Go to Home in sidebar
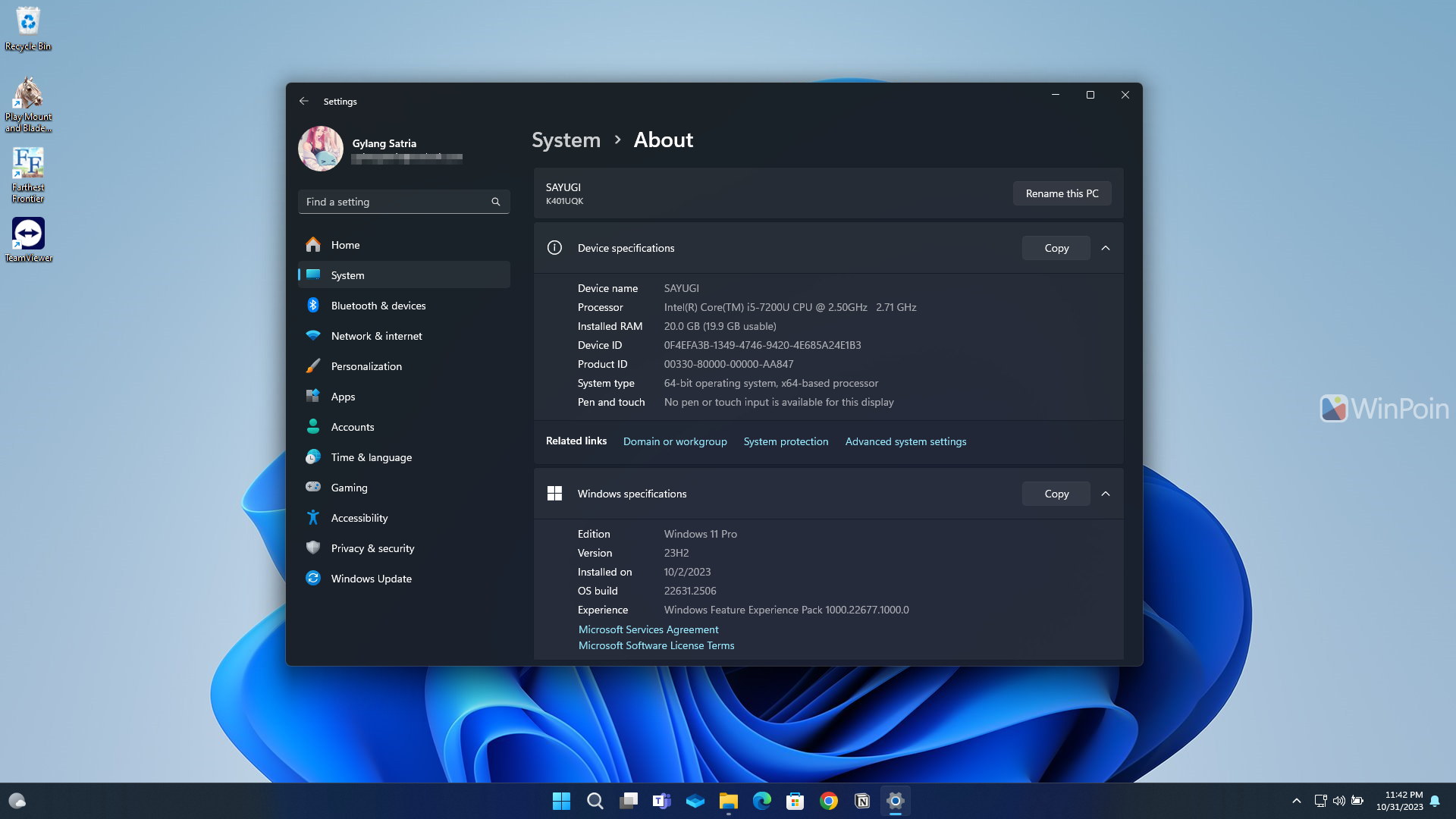1456x819 pixels. tap(345, 245)
